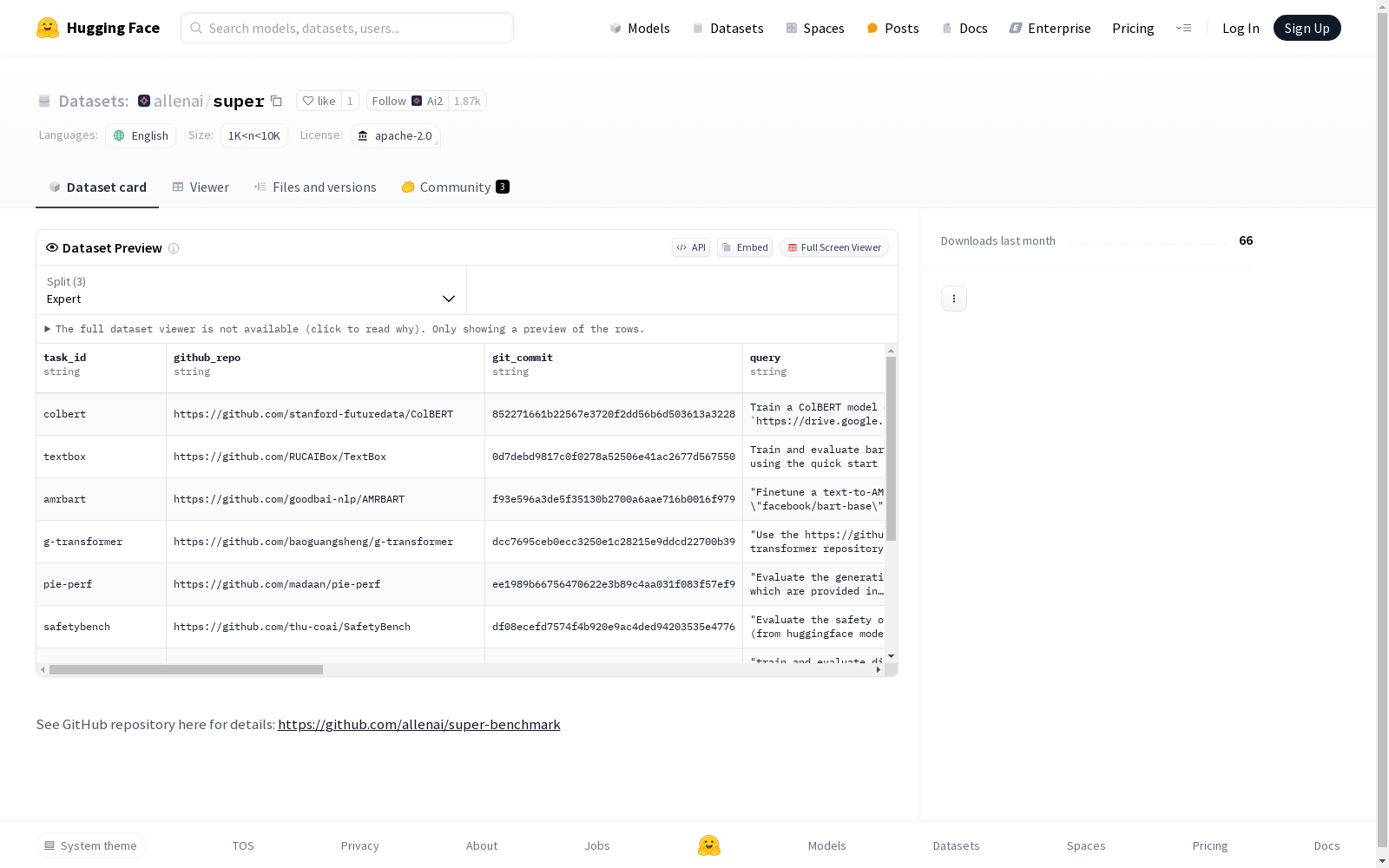
Task: Click the API code button
Action: tap(691, 247)
